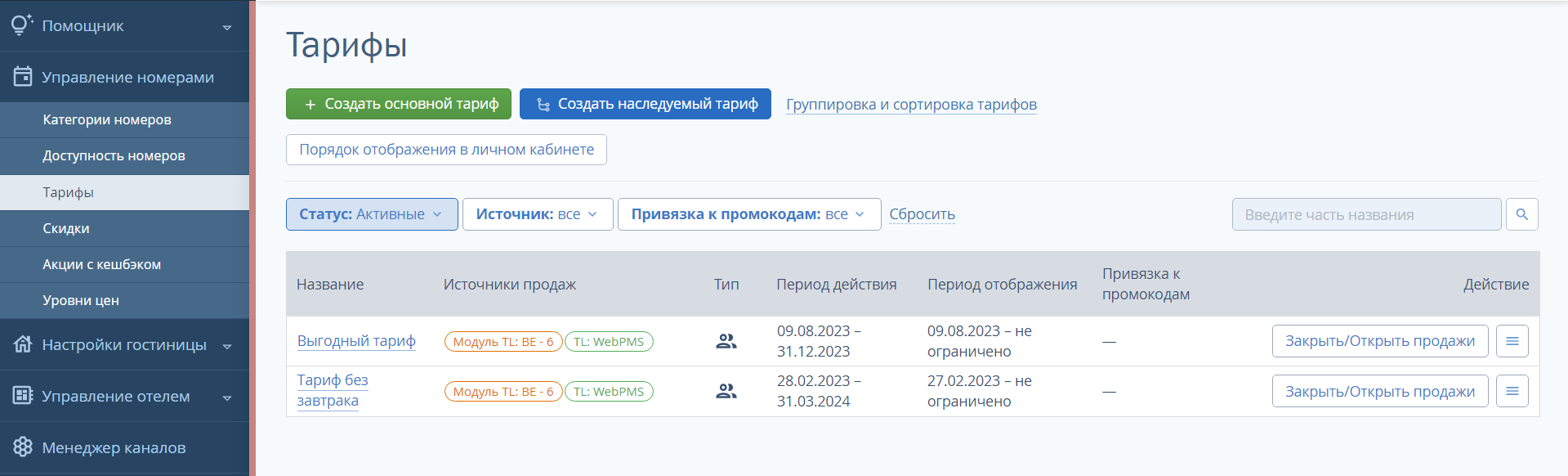Open the hamburger actions menu for Тариф без завтрака

click(x=1512, y=391)
